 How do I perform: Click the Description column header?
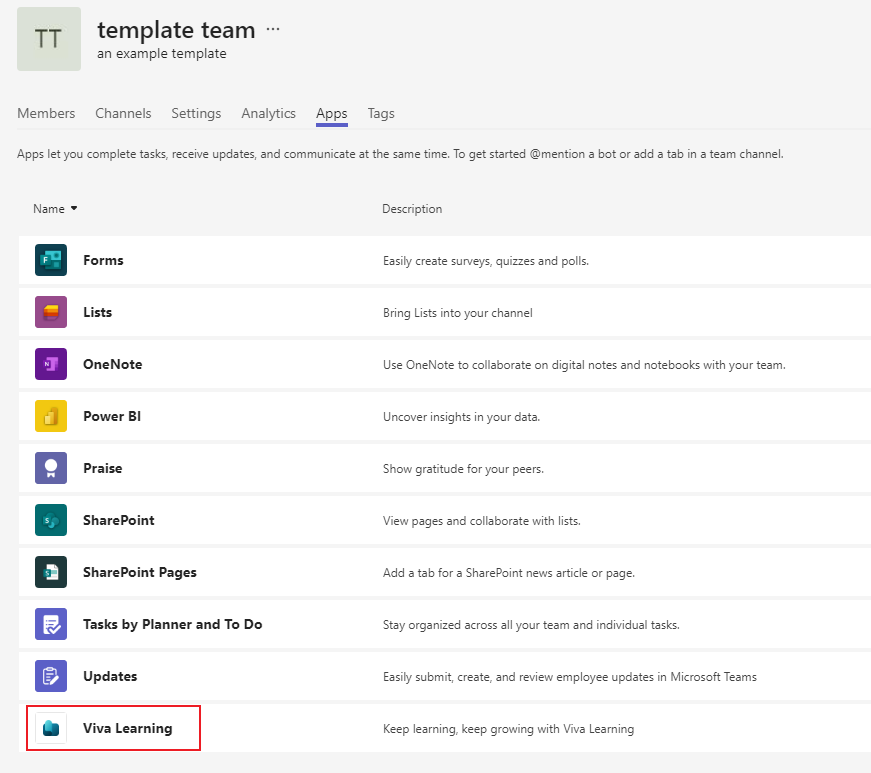[x=412, y=209]
